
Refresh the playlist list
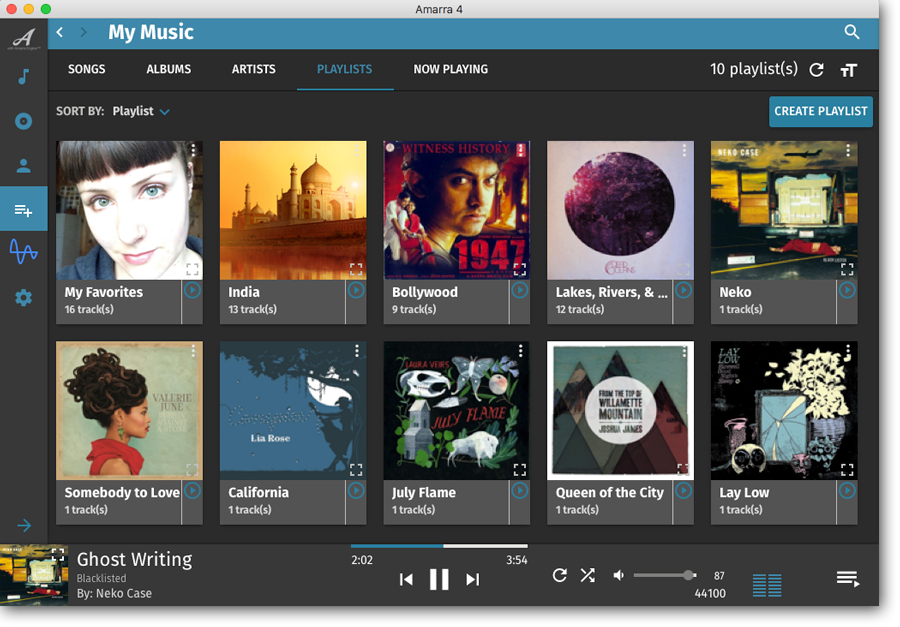pos(816,70)
